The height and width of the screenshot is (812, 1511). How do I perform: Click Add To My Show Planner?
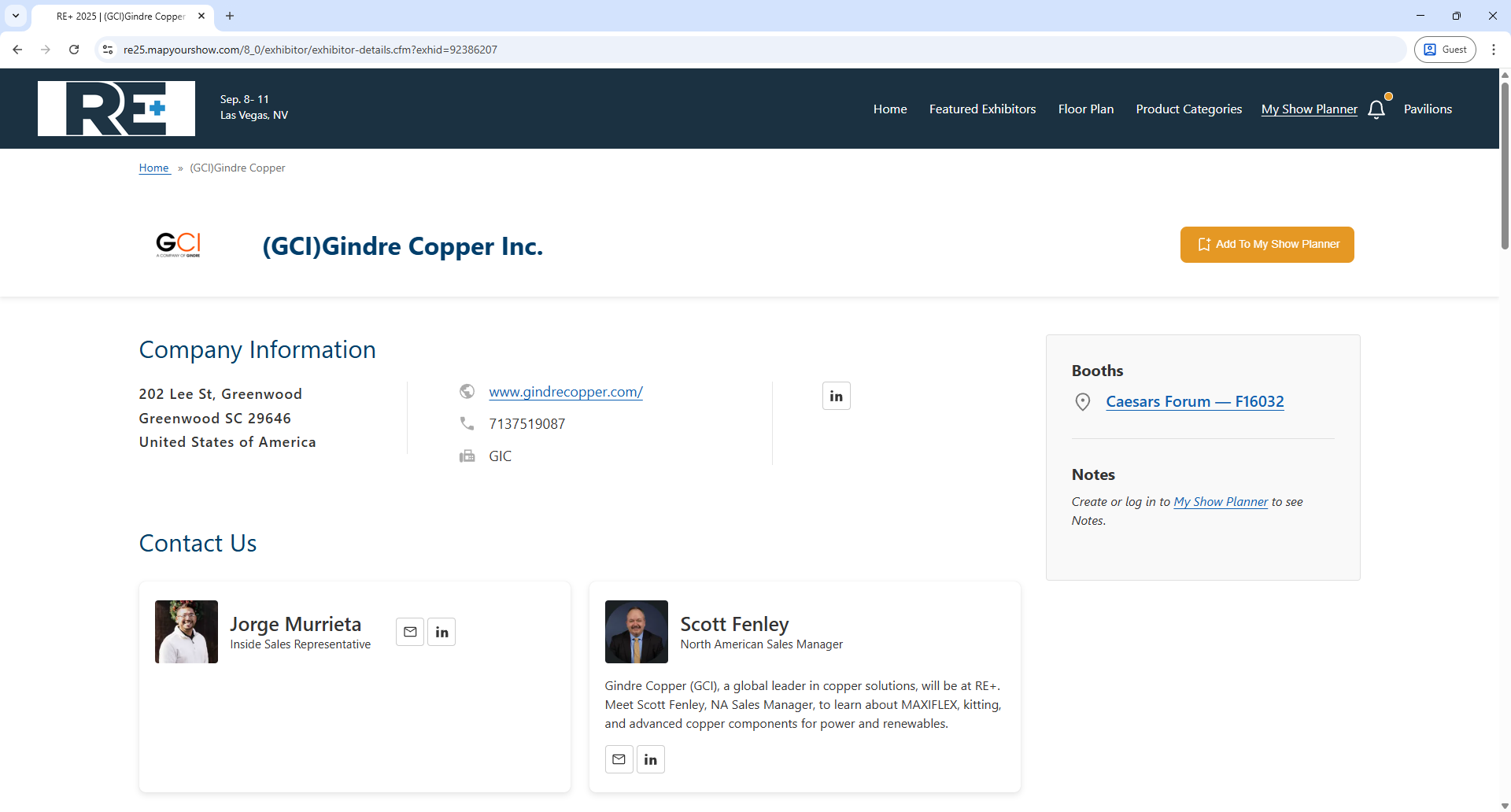1266,244
